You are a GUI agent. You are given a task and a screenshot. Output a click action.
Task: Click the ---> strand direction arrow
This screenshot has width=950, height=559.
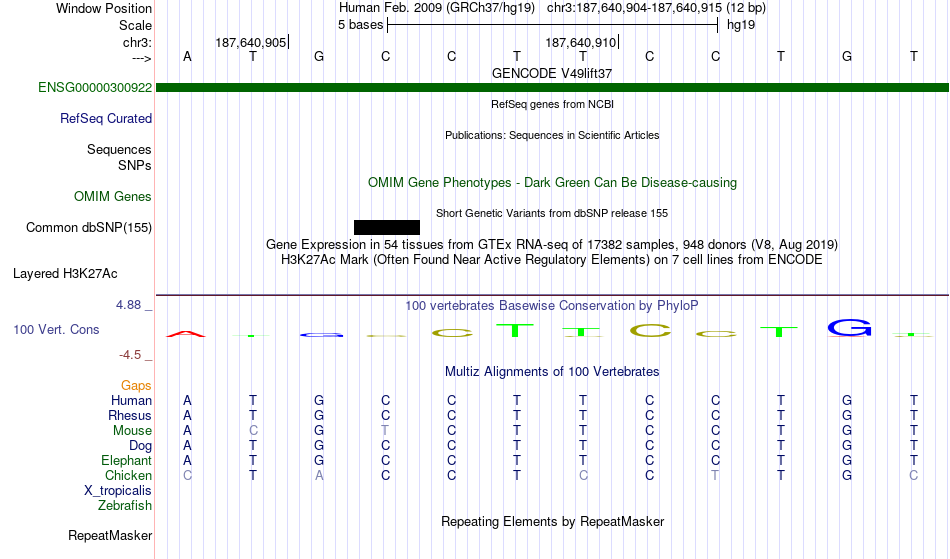(142, 59)
